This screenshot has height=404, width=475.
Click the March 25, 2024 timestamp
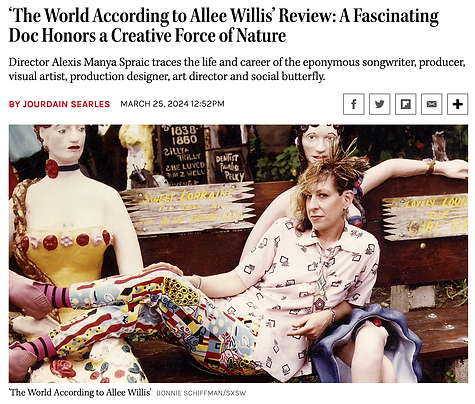tap(172, 104)
